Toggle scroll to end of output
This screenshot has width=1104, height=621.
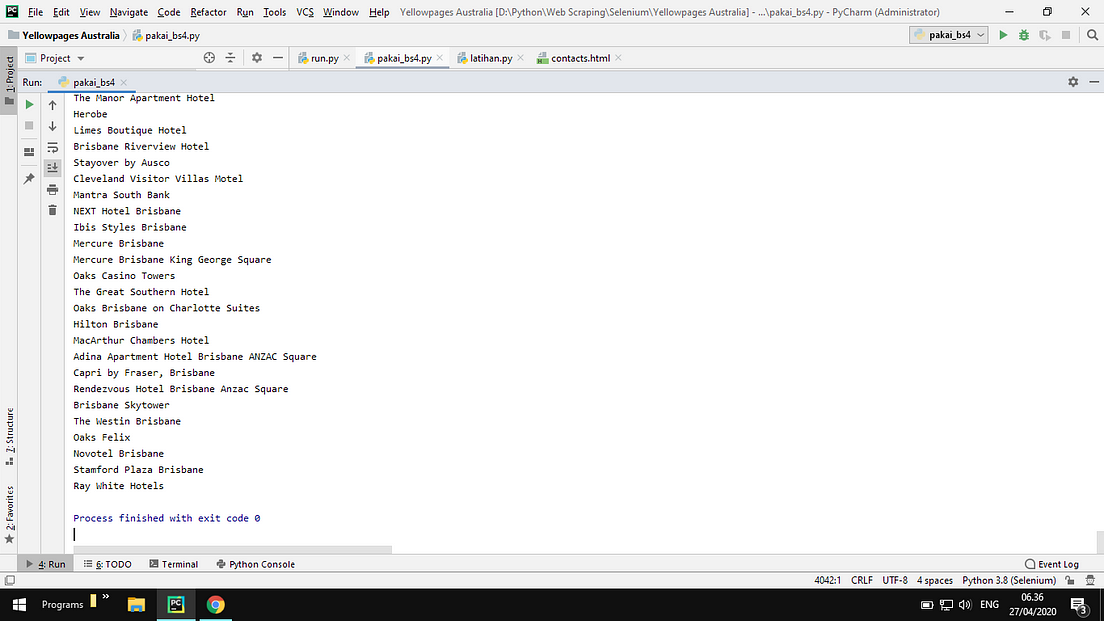[x=53, y=168]
